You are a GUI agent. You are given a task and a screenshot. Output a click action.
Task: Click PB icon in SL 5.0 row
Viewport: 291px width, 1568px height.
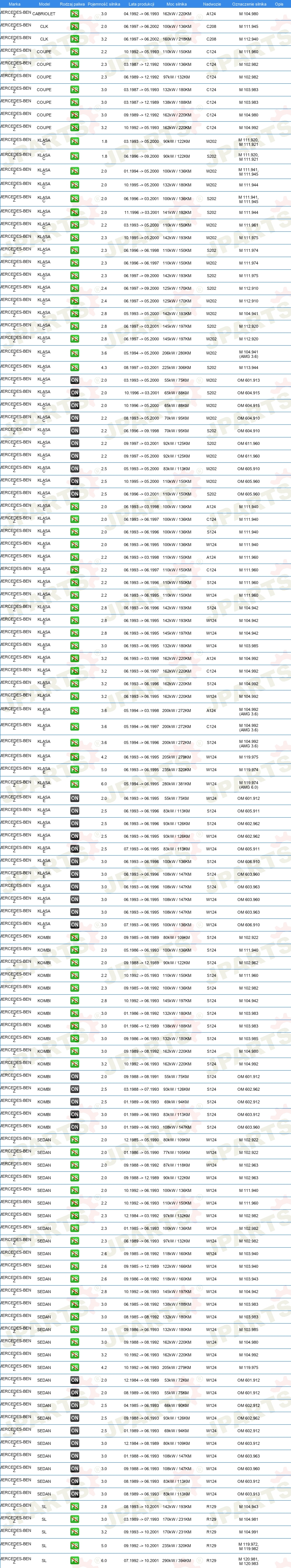[74, 1545]
